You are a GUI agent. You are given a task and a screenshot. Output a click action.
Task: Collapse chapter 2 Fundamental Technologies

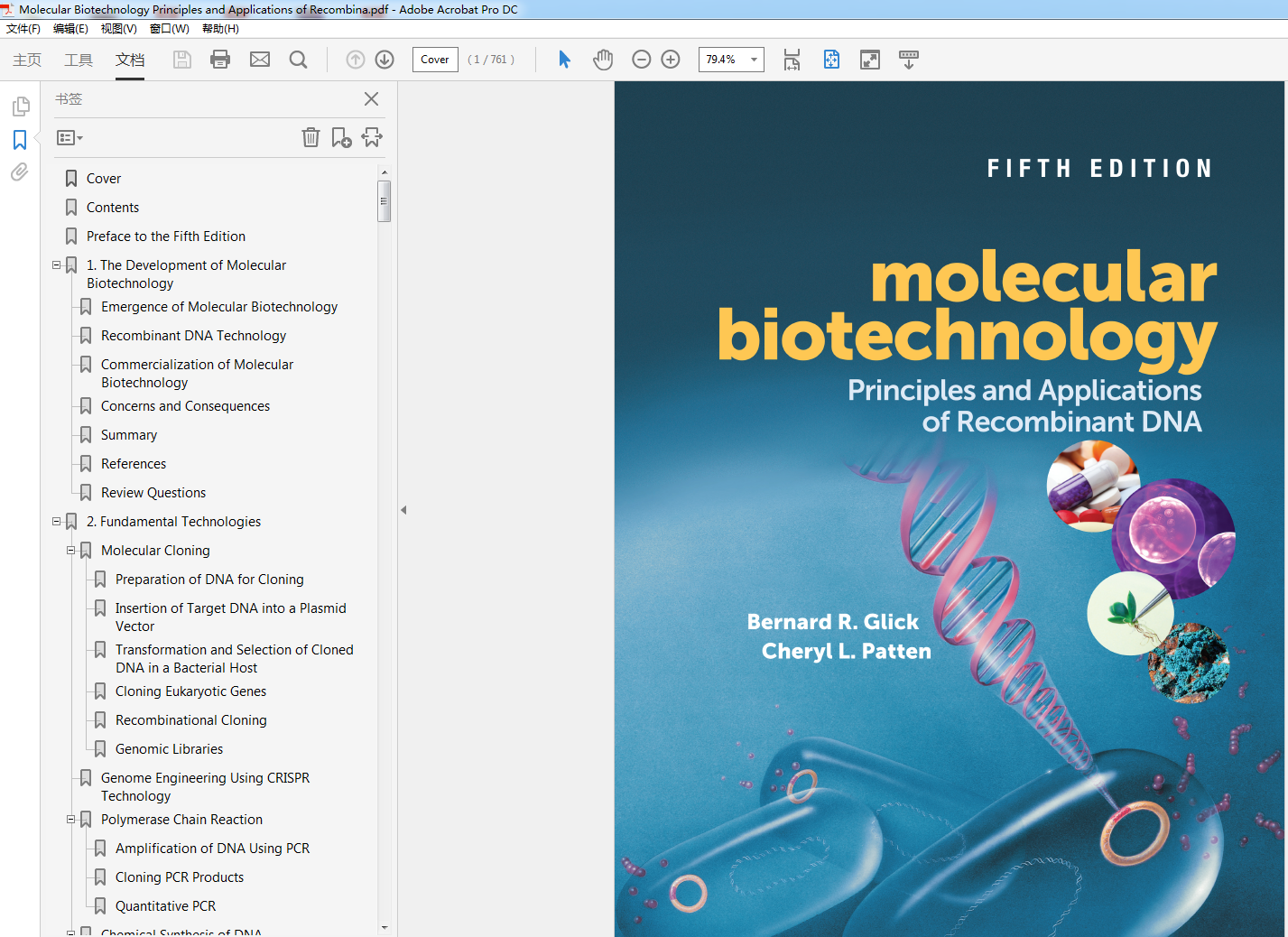point(57,522)
